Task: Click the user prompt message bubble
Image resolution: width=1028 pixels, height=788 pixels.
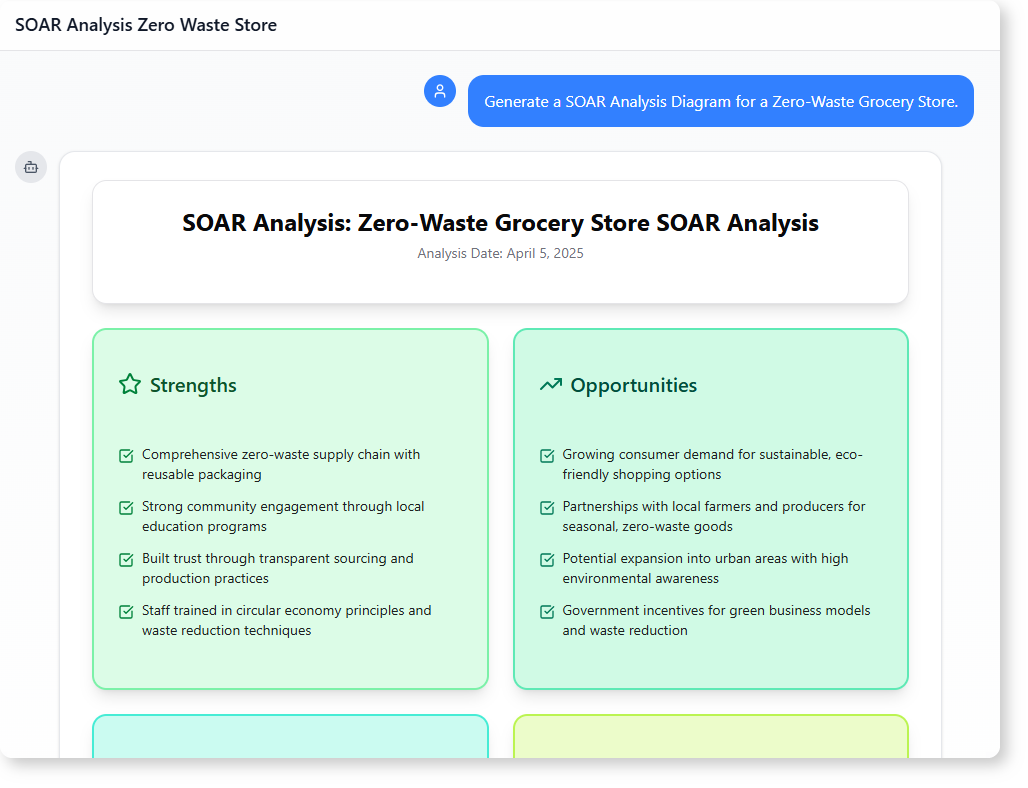Action: [720, 101]
